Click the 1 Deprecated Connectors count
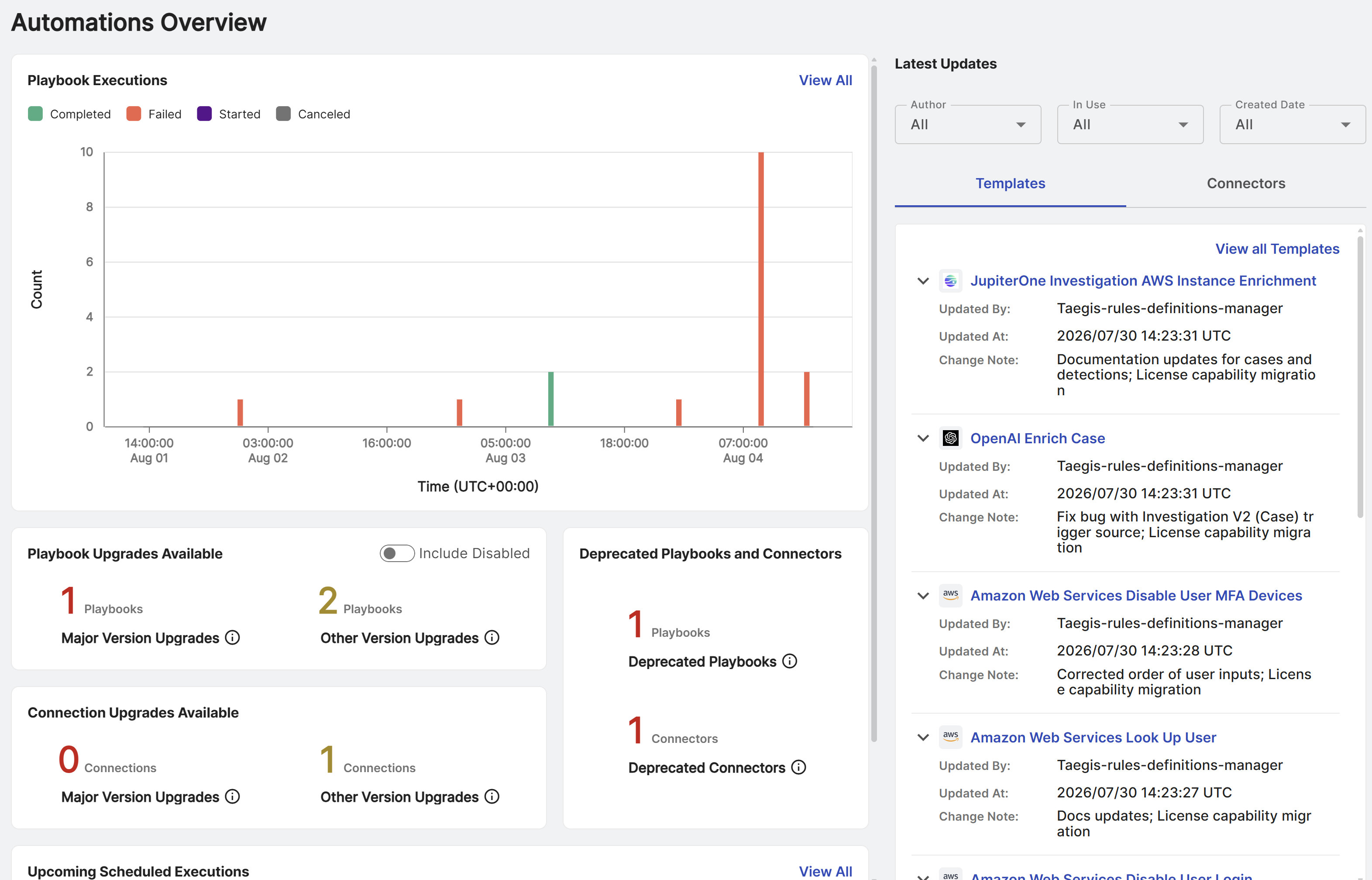The image size is (1372, 880). coord(636,730)
